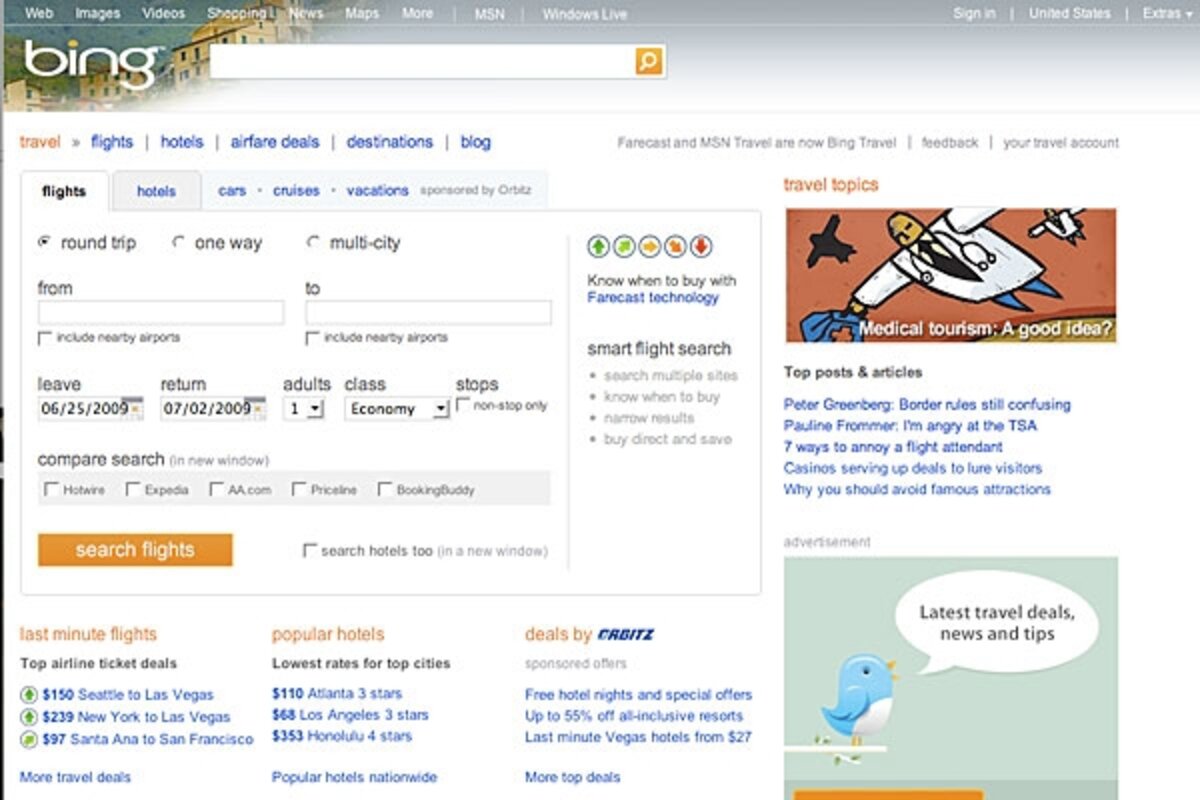Open the leave date calendar icon
Image resolution: width=1200 pixels, height=800 pixels.
coord(136,408)
